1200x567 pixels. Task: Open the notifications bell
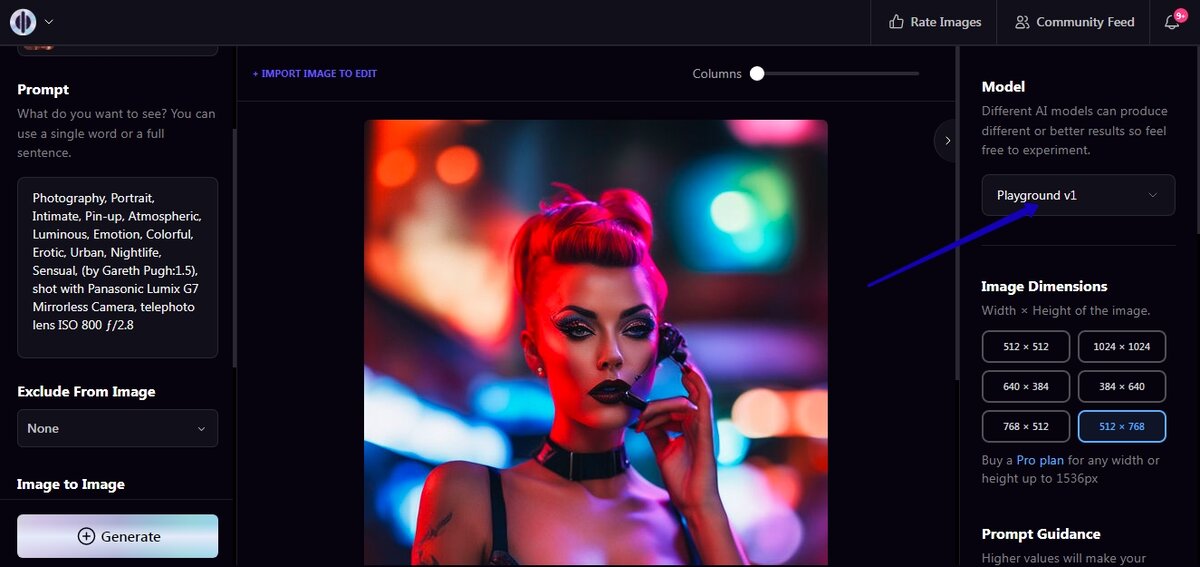pos(1172,22)
